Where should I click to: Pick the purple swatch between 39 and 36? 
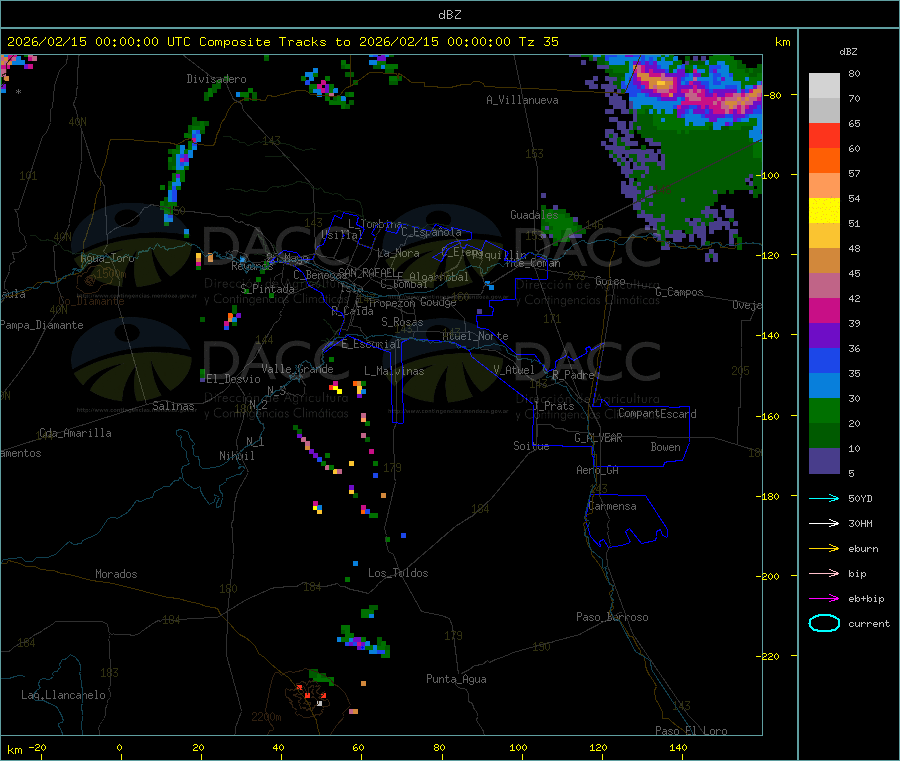(824, 336)
